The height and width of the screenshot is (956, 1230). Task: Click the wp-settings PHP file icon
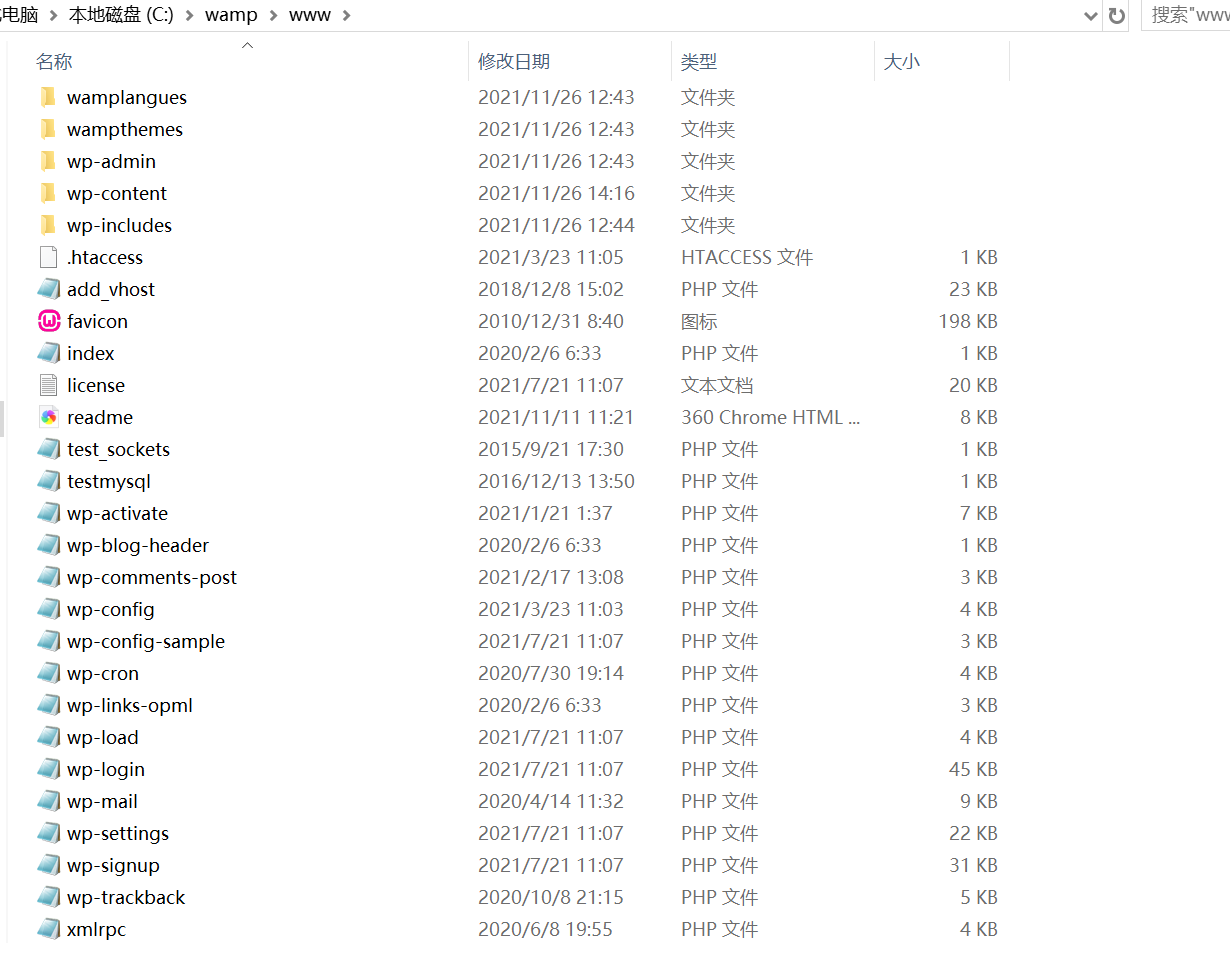tap(49, 833)
